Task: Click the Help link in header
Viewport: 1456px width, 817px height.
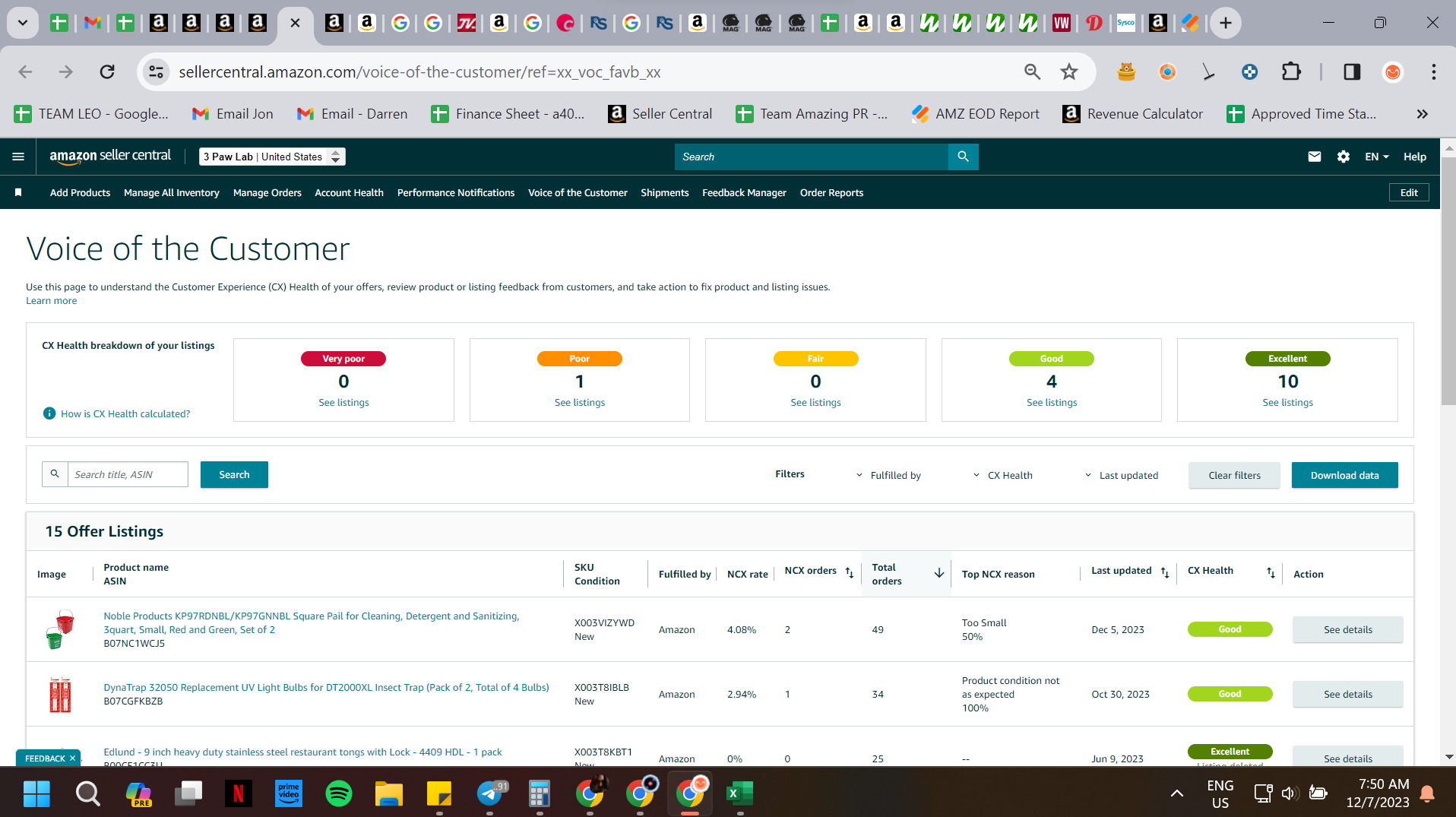Action: click(x=1414, y=157)
